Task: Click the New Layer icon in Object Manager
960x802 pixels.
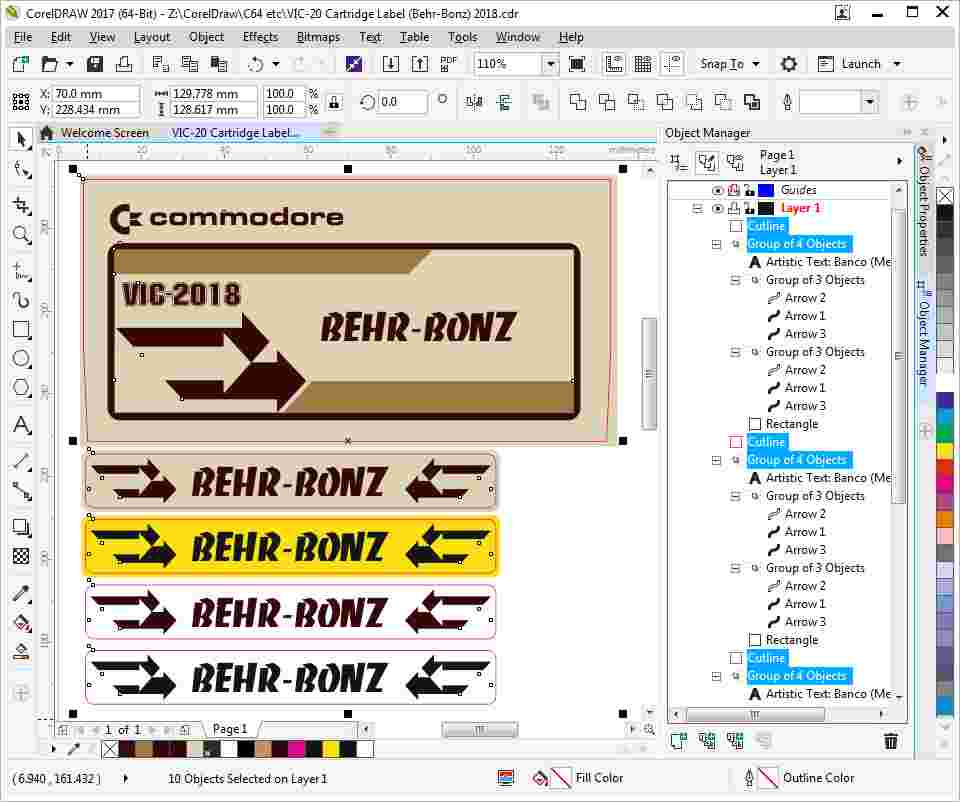Action: 678,741
